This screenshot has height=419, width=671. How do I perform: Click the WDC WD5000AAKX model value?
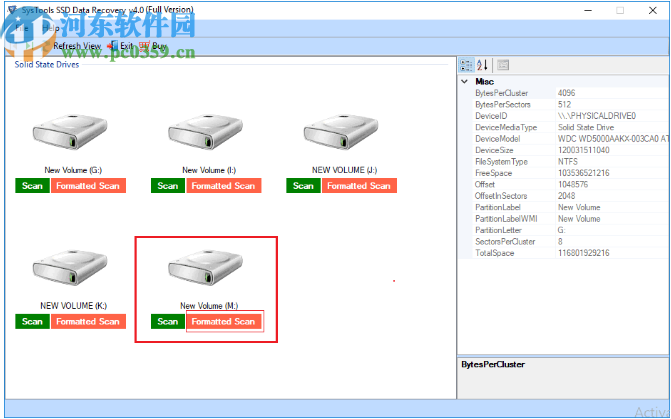tap(613, 139)
